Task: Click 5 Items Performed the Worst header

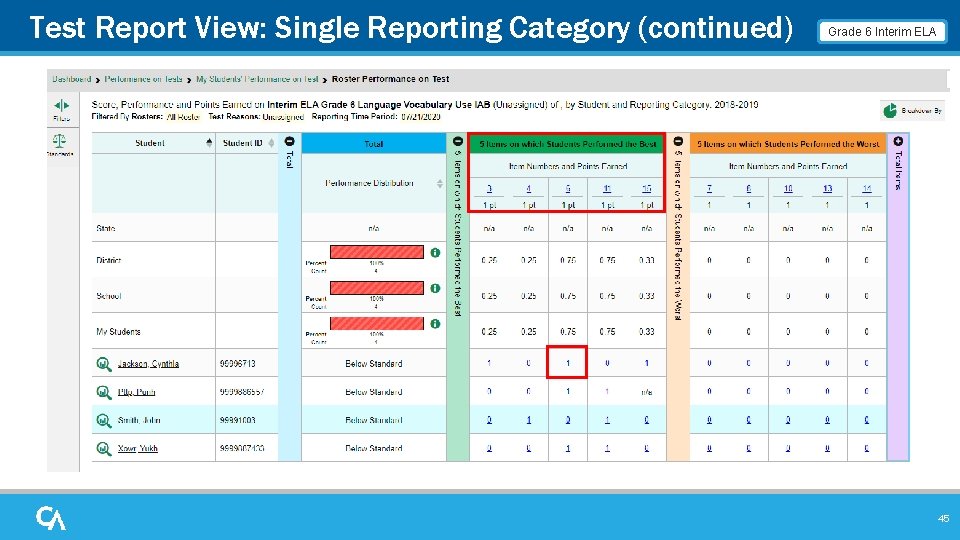Action: [788, 144]
